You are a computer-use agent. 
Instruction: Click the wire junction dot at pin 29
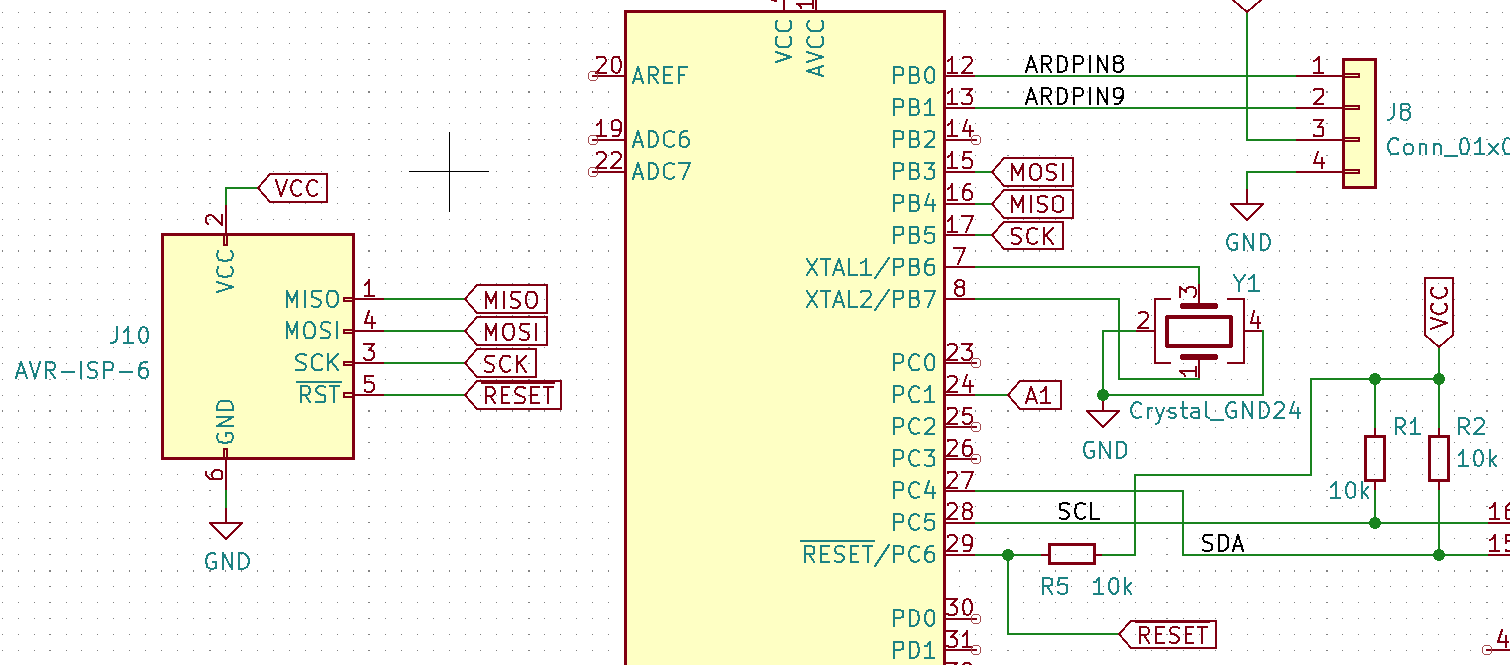click(x=1008, y=554)
